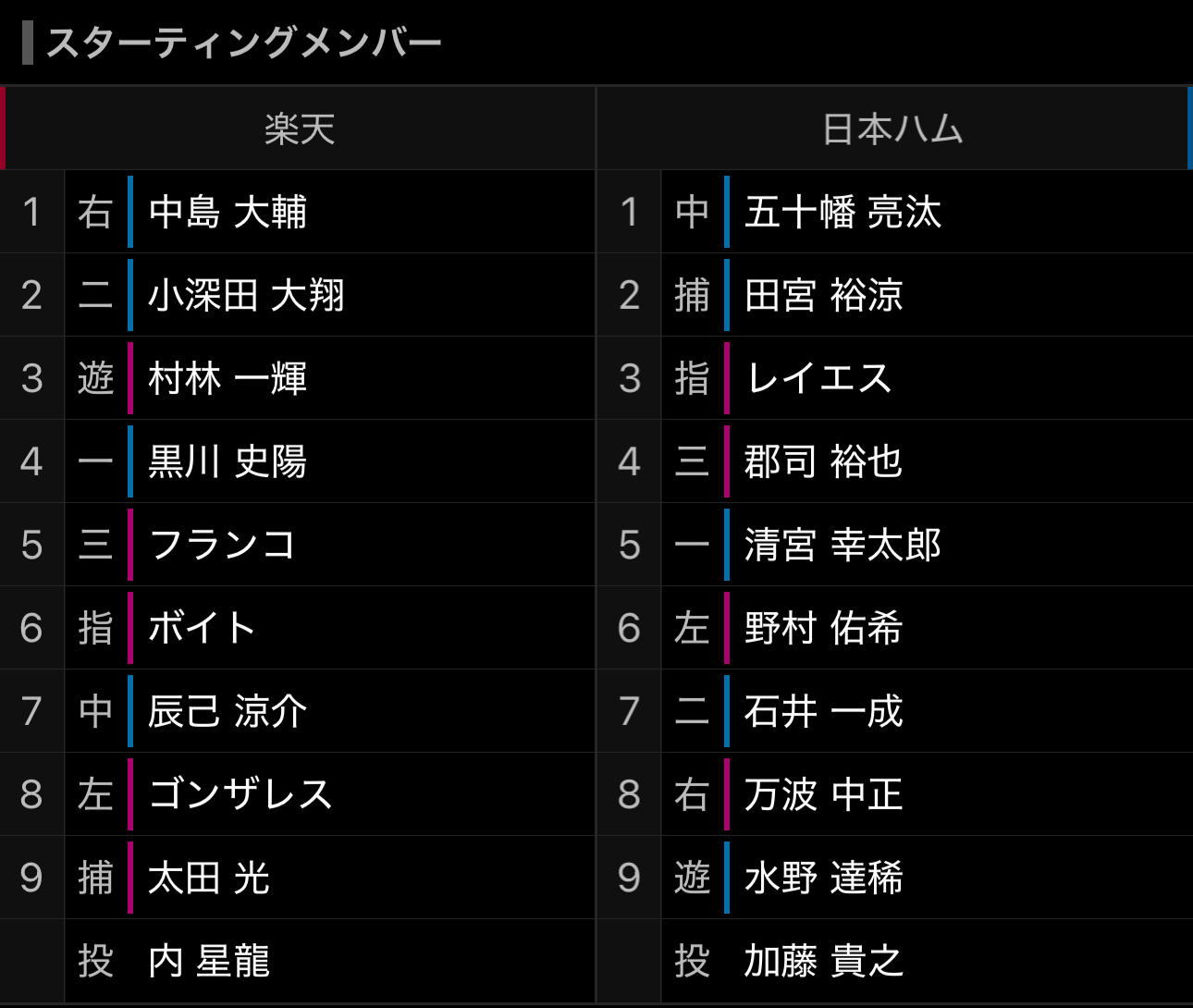This screenshot has height=1008, width=1193.
Task: Tap the レイエス player row
Action: pyautogui.click(x=895, y=378)
